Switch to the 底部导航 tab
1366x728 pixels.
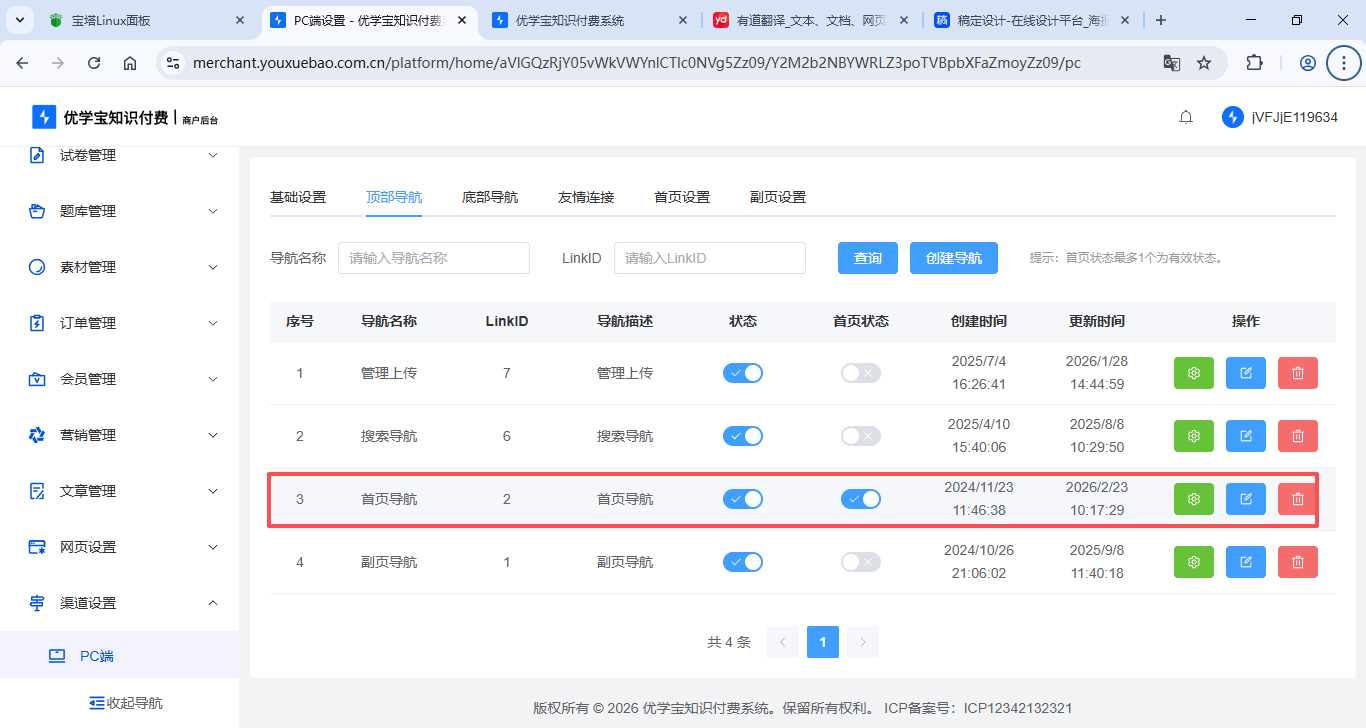(x=490, y=197)
